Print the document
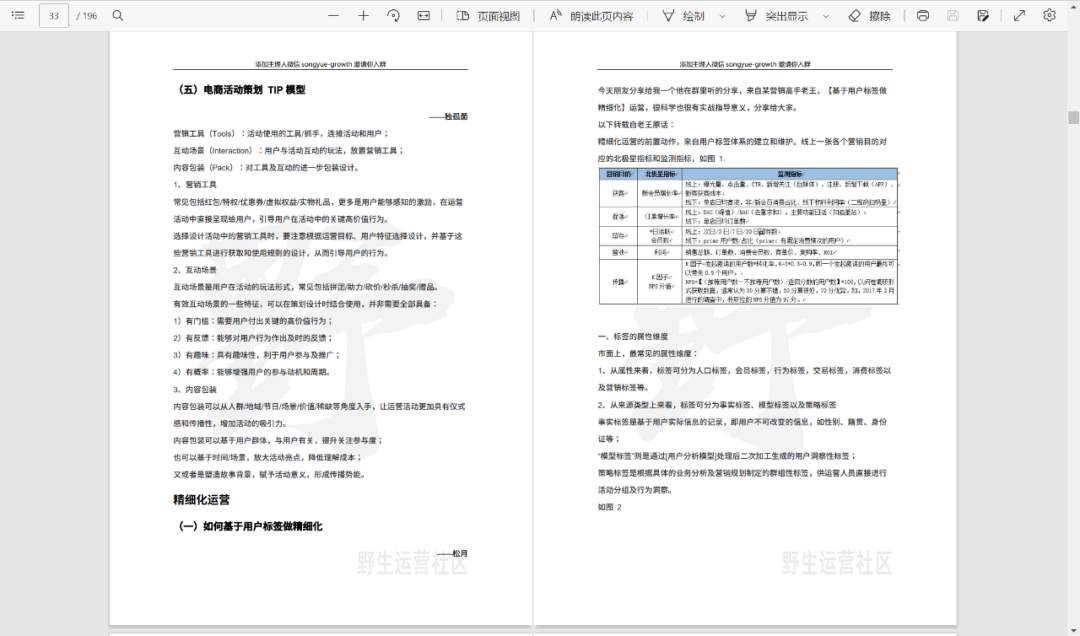Image resolution: width=1080 pixels, height=636 pixels. pos(923,15)
